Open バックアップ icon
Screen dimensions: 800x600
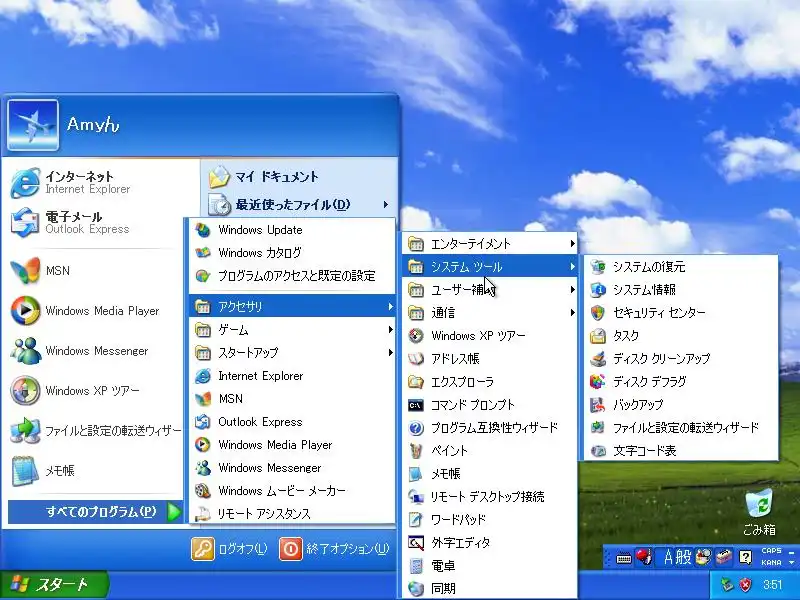(x=598, y=405)
